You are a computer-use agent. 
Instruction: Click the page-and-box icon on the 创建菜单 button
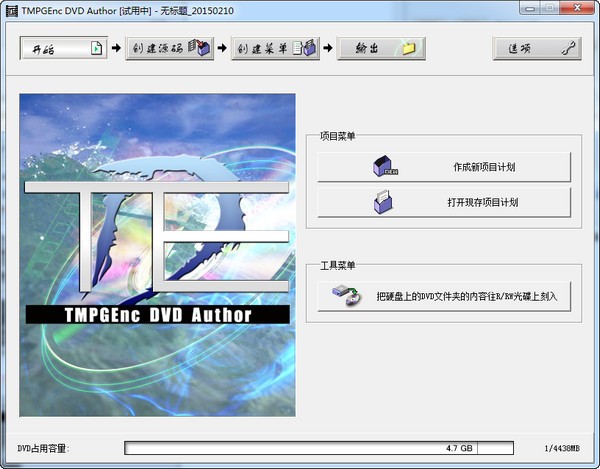coord(305,48)
